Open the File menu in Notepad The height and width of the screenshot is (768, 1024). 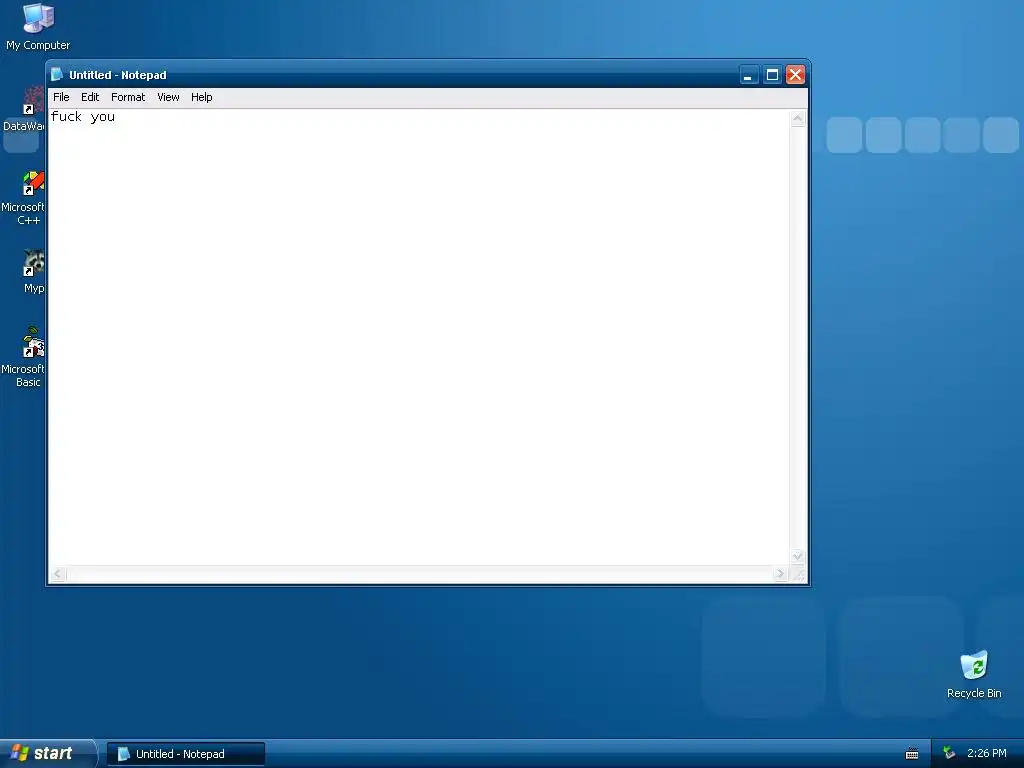pyautogui.click(x=61, y=97)
